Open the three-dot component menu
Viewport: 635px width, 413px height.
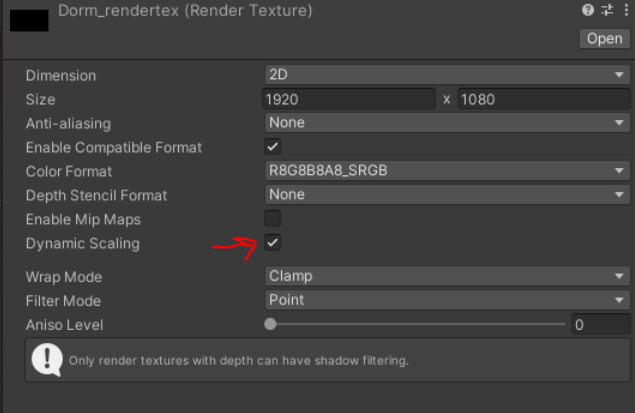[x=625, y=10]
